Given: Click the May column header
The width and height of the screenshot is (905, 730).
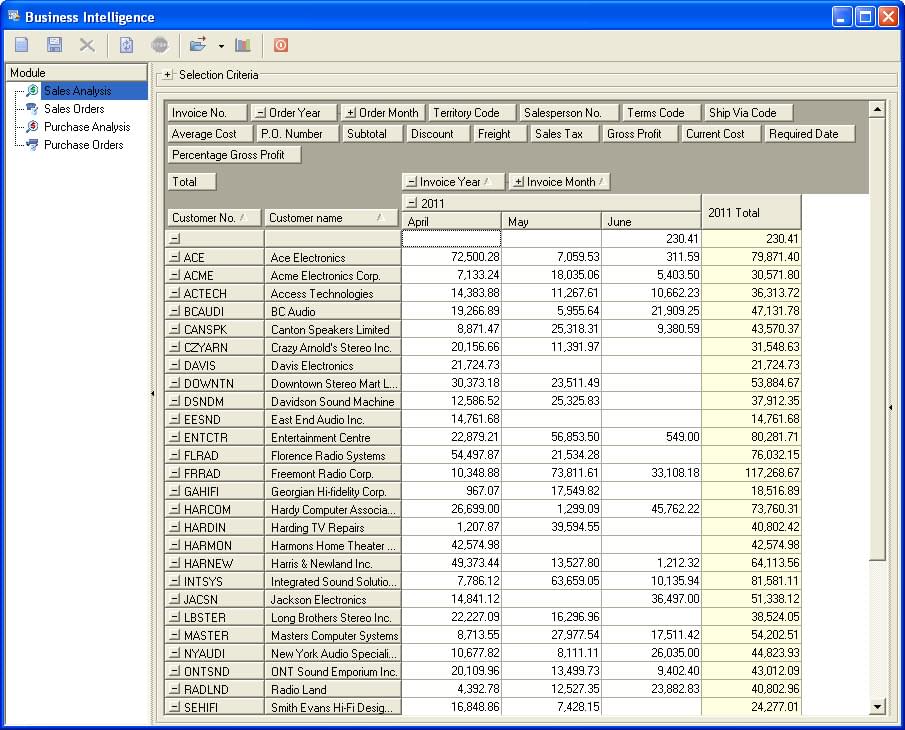Looking at the screenshot, I should (x=552, y=222).
